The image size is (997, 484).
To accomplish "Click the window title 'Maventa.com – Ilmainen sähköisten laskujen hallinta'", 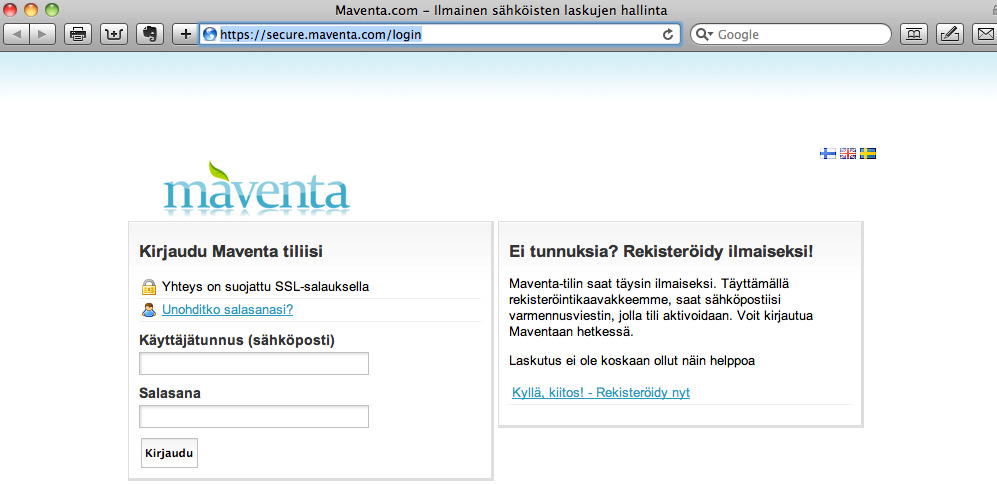I will tap(502, 11).
